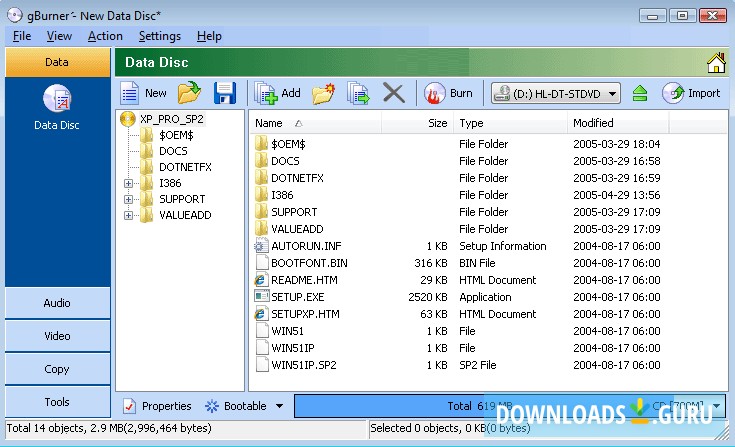
Task: Select DOCS folder name in file list
Action: click(x=285, y=161)
